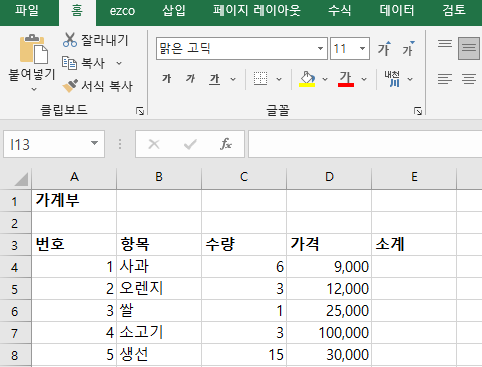Open font group dialog launcher
Viewport: 482px width, 367px height.
point(418,111)
